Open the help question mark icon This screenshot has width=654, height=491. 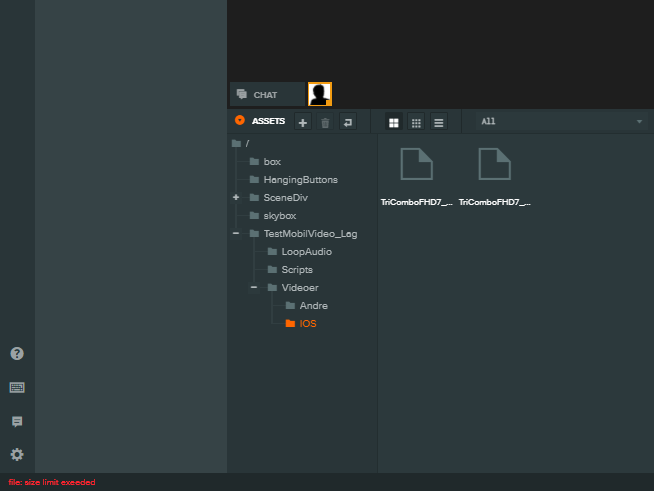pyautogui.click(x=17, y=353)
